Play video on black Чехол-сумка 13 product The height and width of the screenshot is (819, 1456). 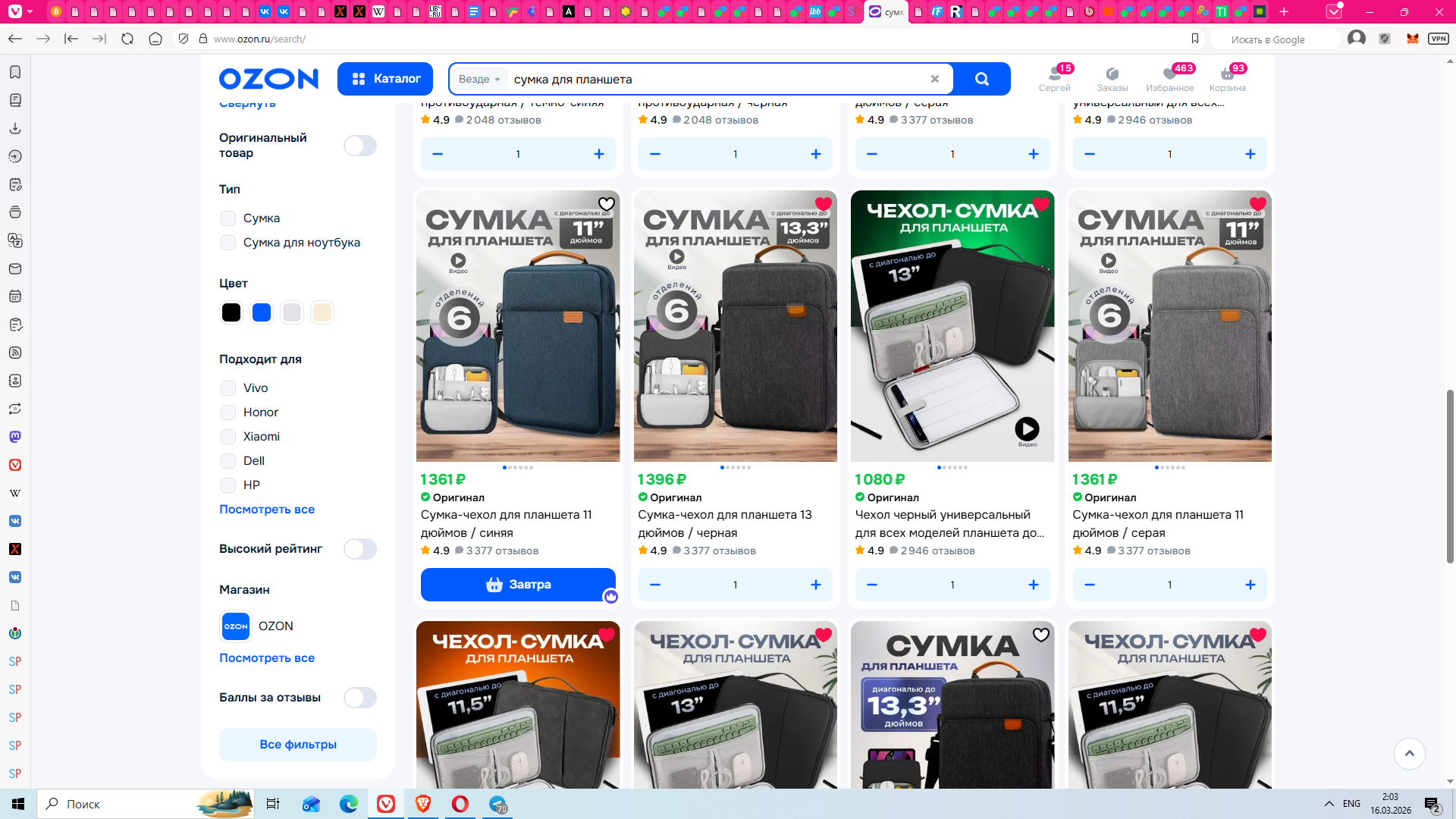pos(1027,429)
